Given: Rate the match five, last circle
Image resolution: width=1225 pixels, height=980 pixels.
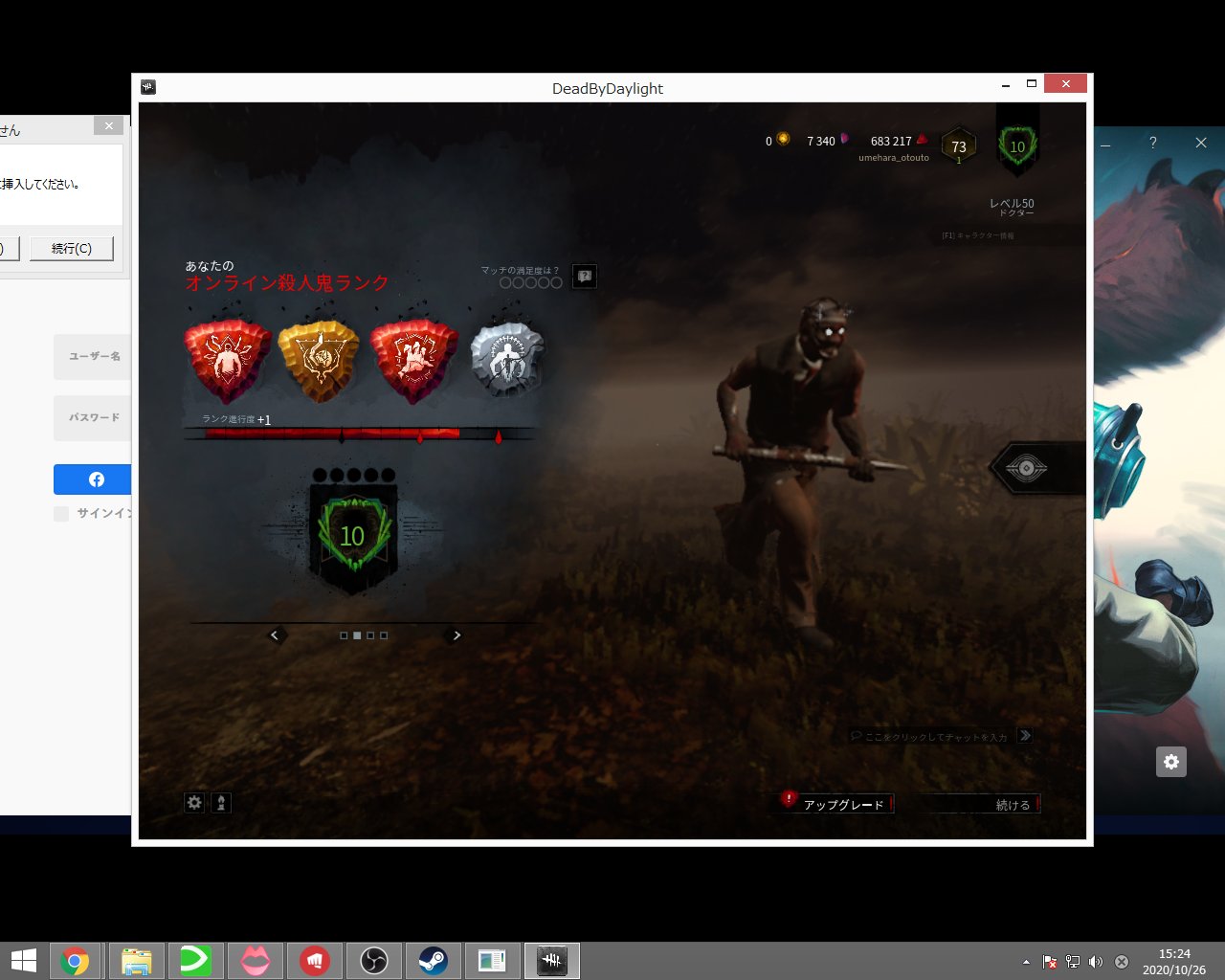Looking at the screenshot, I should point(556,282).
